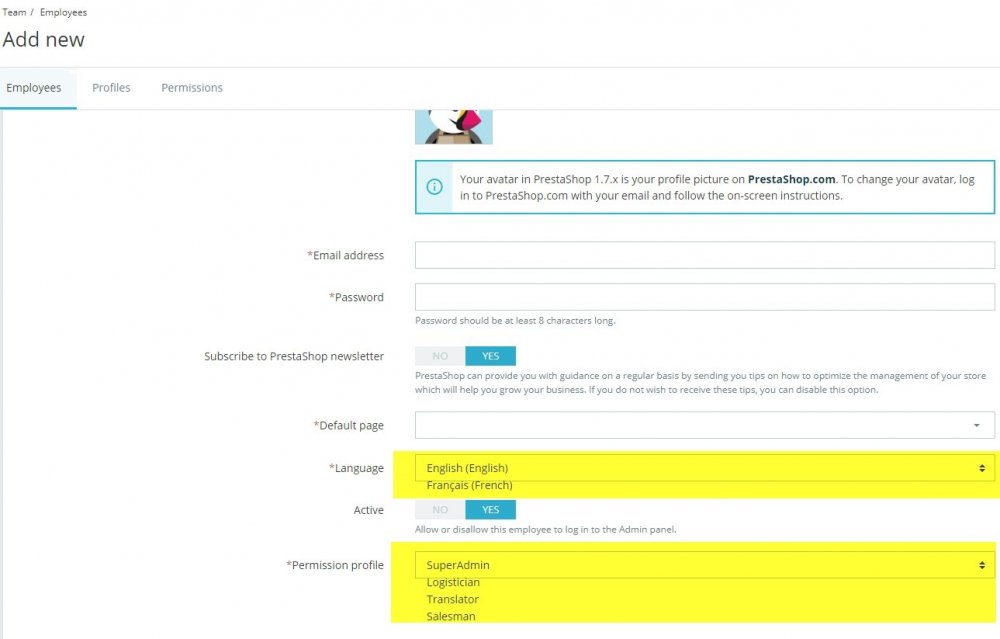1000x639 pixels.
Task: Click the dropdown arrow on Language select
Action: 979,467
